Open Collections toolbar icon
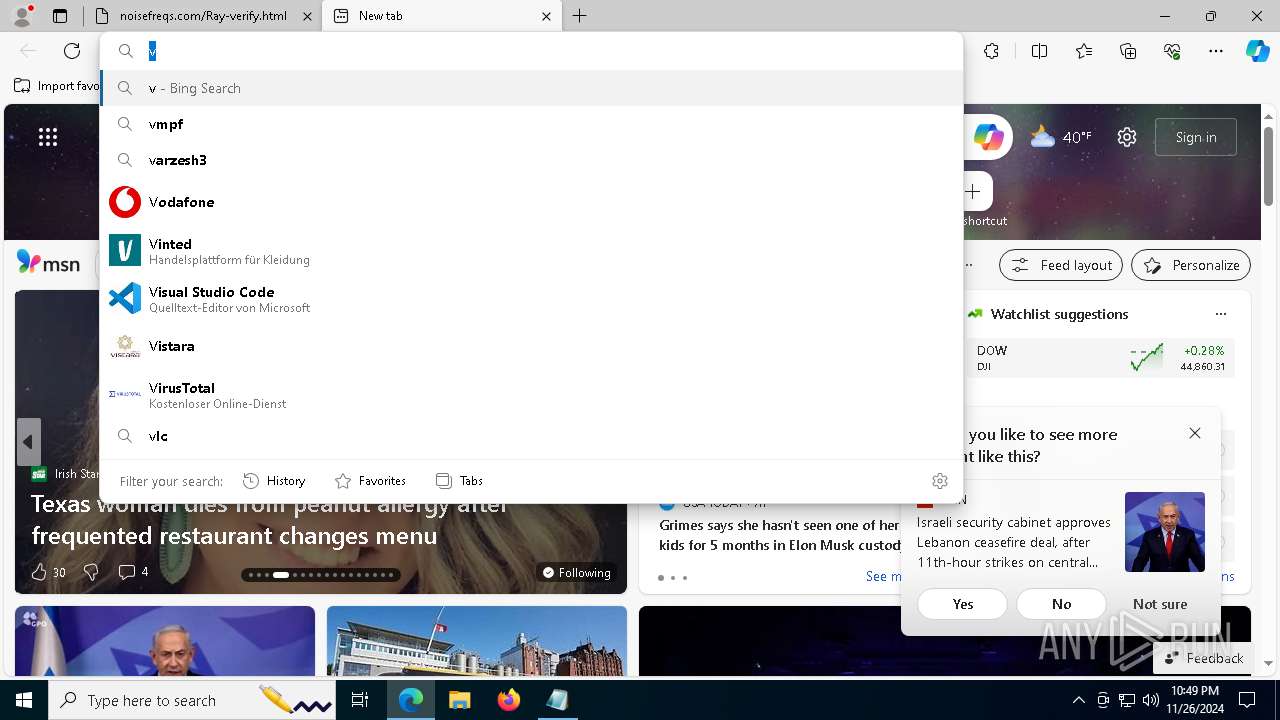 coord(1128,51)
